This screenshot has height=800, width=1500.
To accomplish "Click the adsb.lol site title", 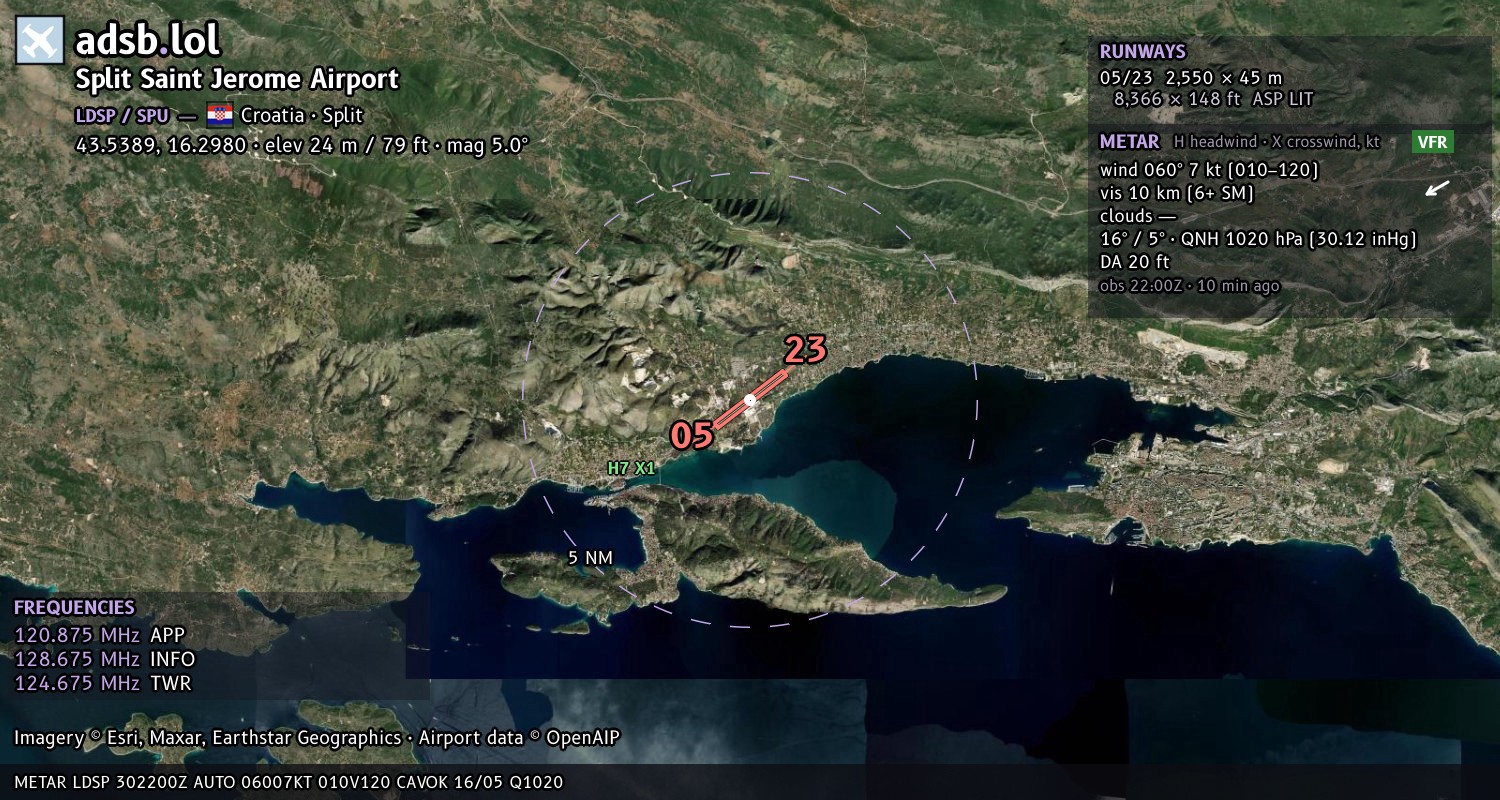I will (147, 40).
